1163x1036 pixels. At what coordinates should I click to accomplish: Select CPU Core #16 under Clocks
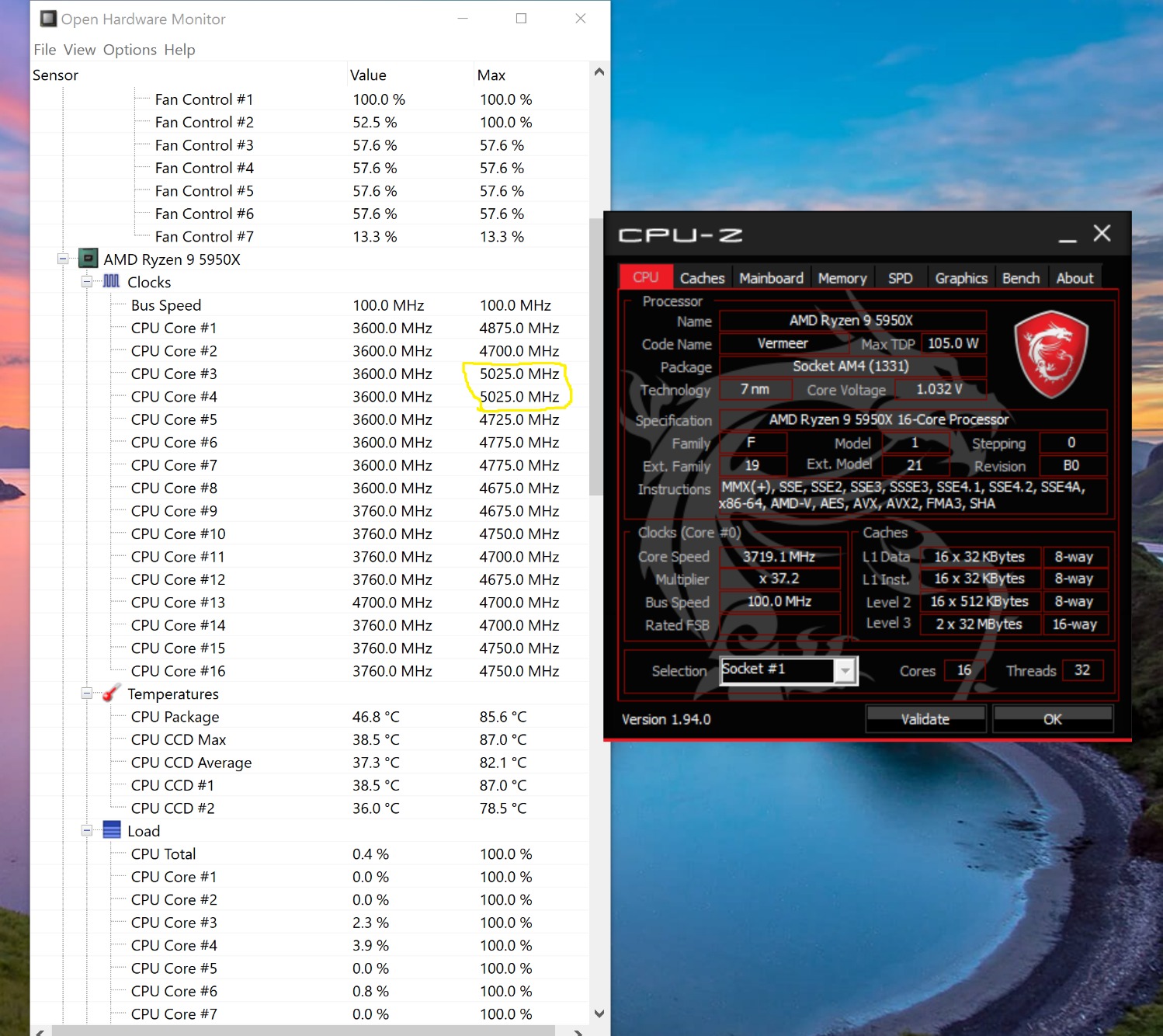[309, 671]
